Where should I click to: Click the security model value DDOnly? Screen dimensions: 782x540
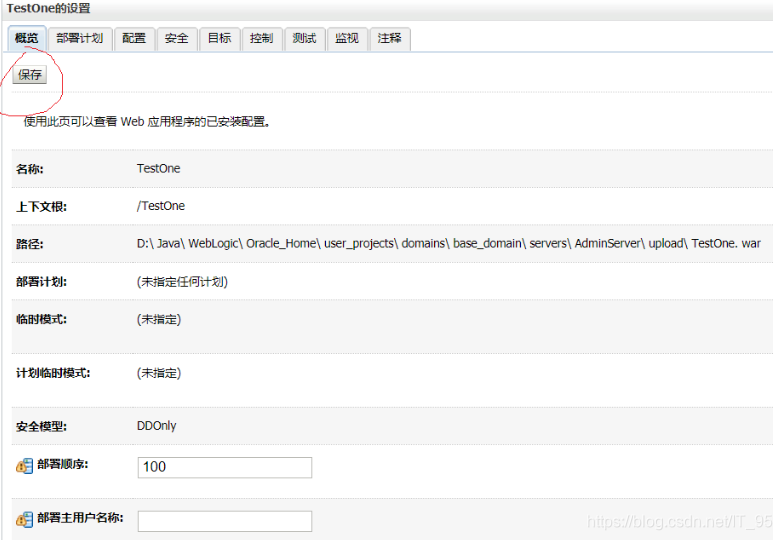point(157,426)
